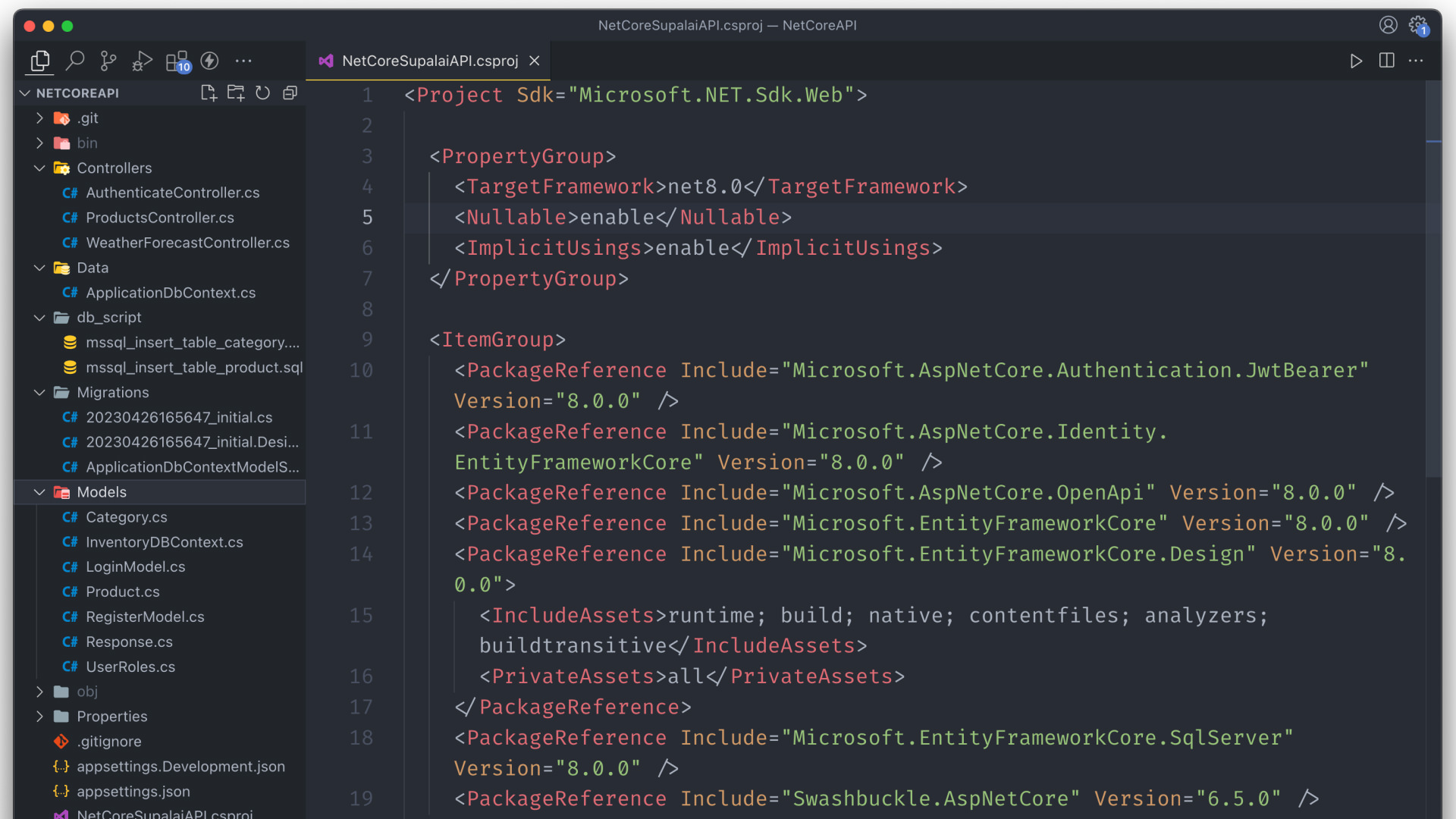Open Product.cs model file
The image size is (1456, 819).
(x=160, y=591)
